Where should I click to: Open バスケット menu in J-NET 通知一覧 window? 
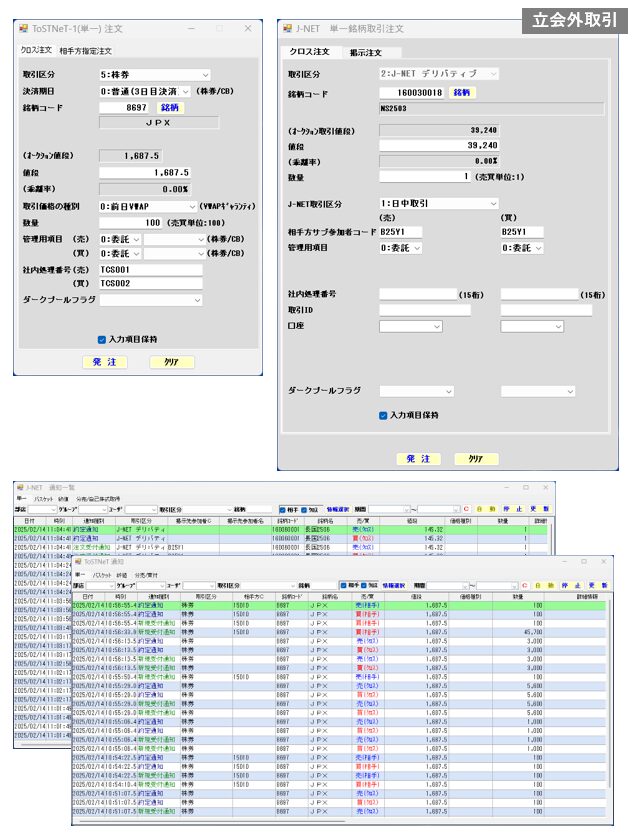[x=44, y=499]
